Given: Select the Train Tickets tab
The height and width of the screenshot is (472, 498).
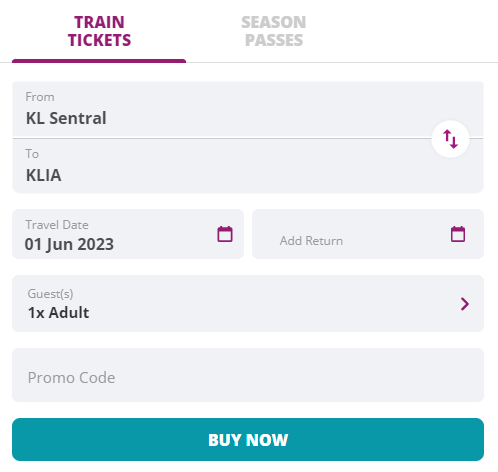Looking at the screenshot, I should point(99,31).
